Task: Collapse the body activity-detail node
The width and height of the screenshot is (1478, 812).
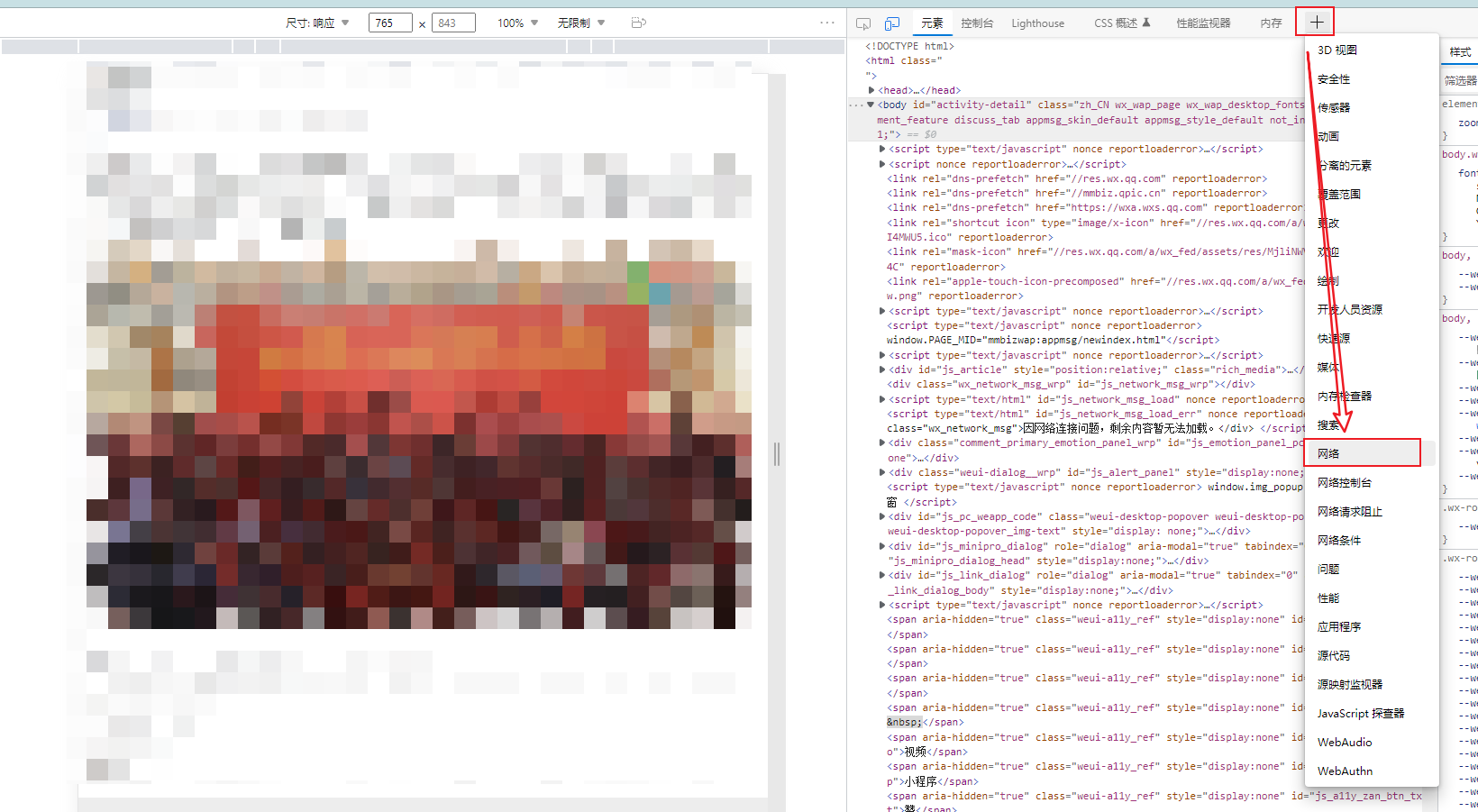Action: [x=871, y=105]
